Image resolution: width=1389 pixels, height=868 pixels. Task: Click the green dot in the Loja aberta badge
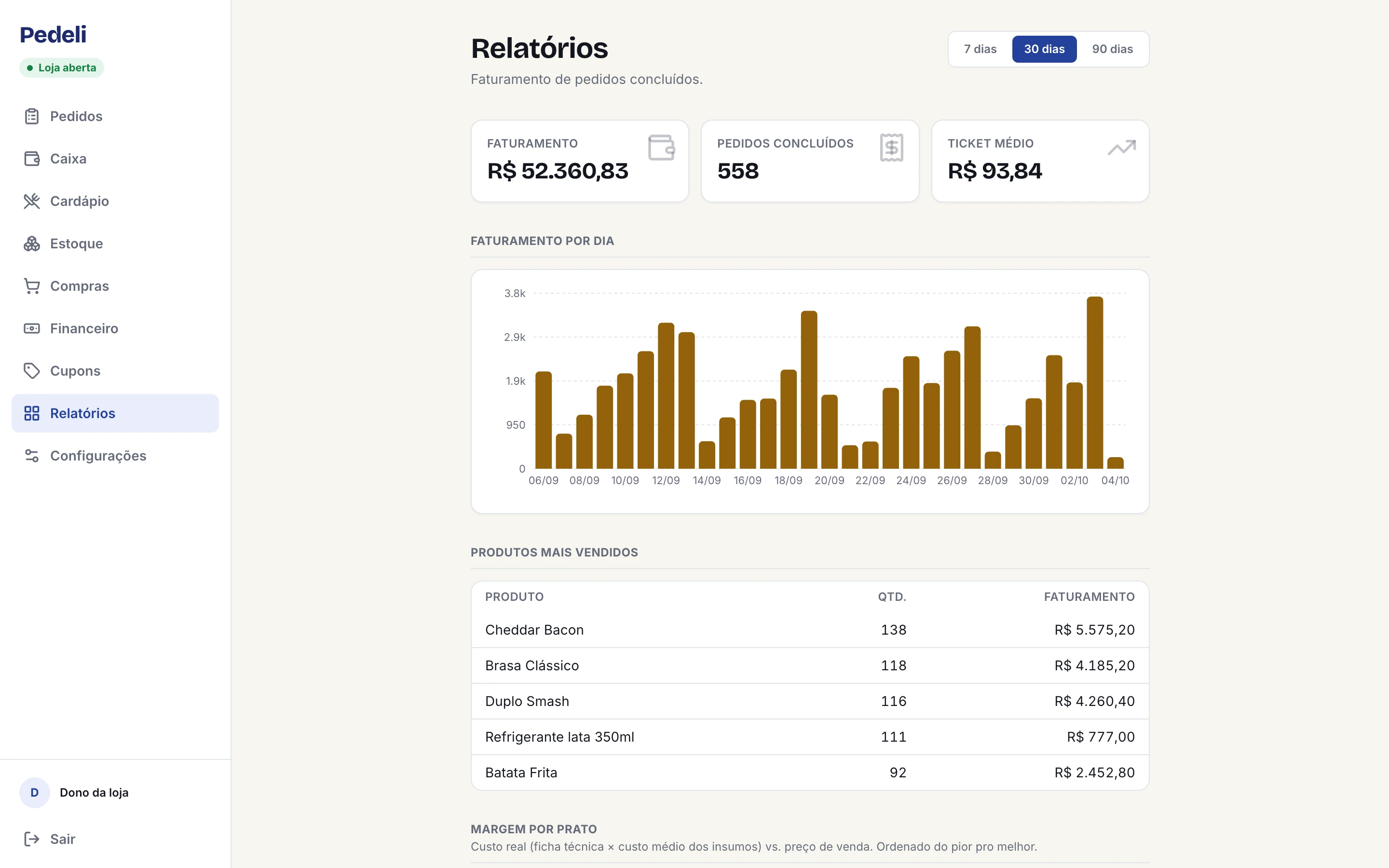point(30,68)
